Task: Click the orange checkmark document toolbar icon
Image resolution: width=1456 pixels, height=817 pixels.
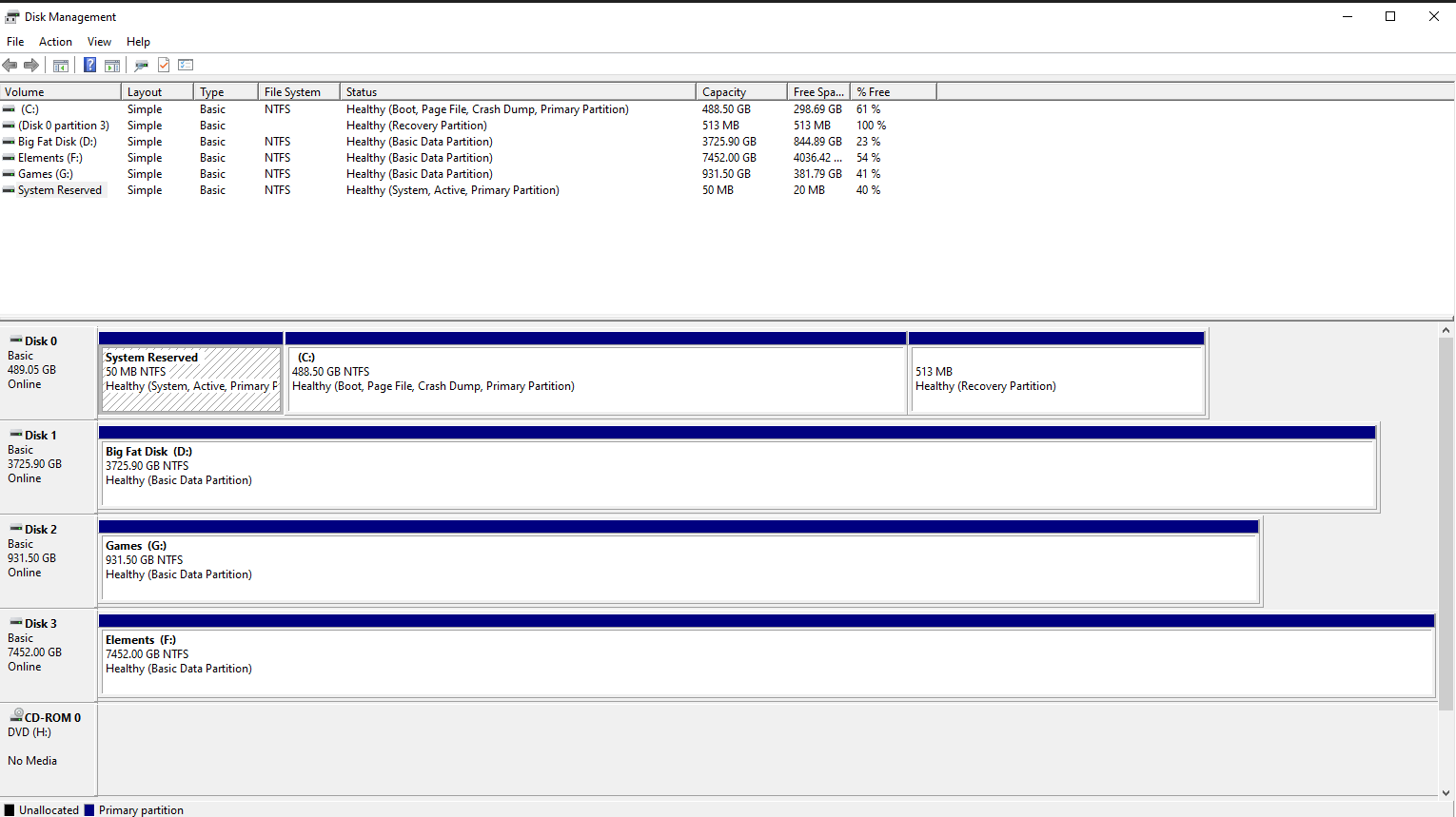Action: (x=164, y=65)
